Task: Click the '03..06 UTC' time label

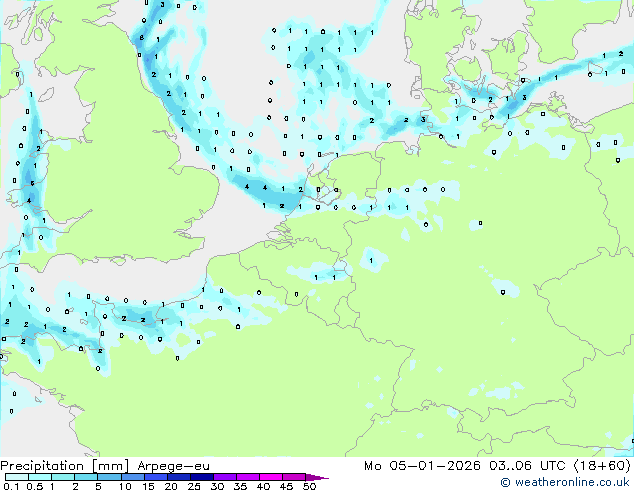Action: [527, 466]
